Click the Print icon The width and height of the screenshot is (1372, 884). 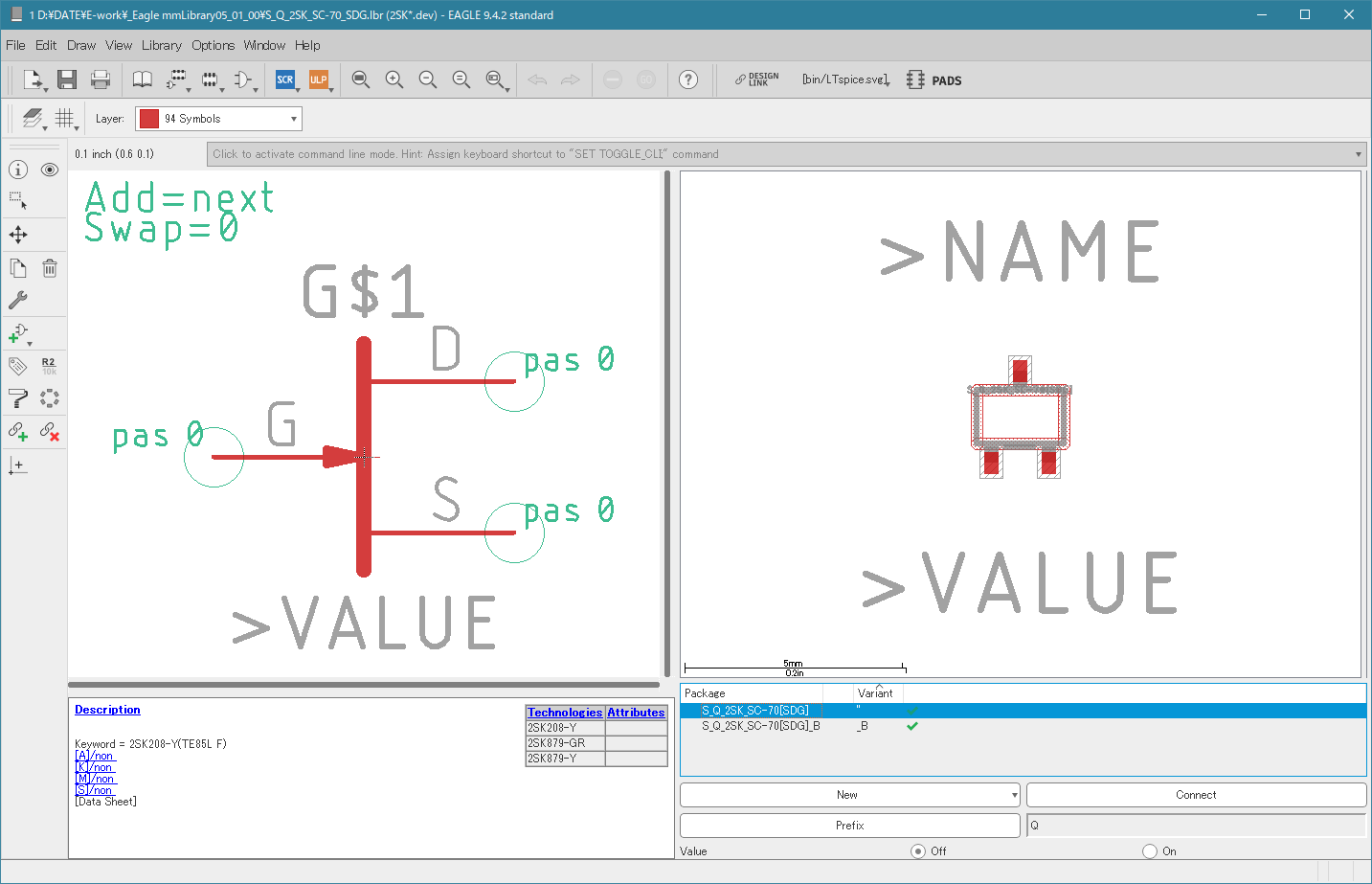(100, 79)
